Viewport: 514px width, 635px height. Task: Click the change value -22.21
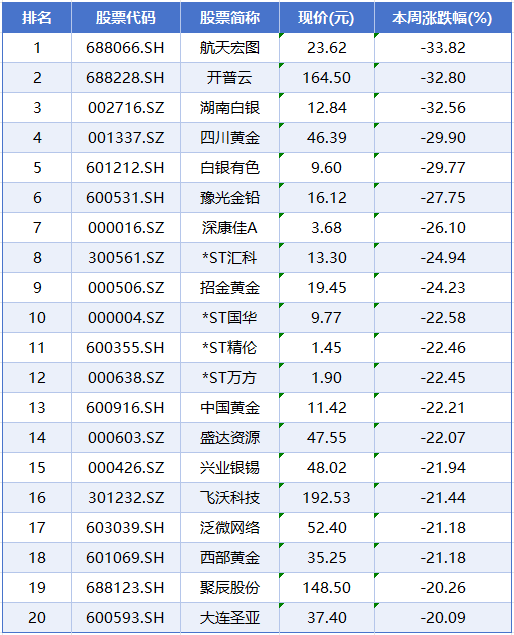coord(443,407)
